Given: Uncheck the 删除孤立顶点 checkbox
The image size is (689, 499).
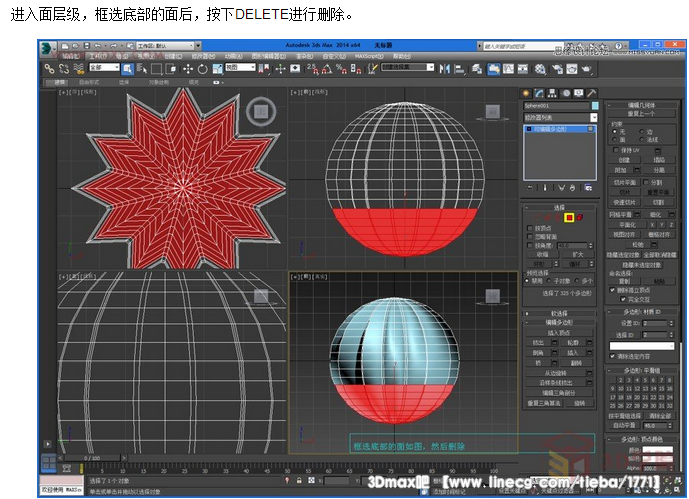Looking at the screenshot, I should click(x=612, y=290).
